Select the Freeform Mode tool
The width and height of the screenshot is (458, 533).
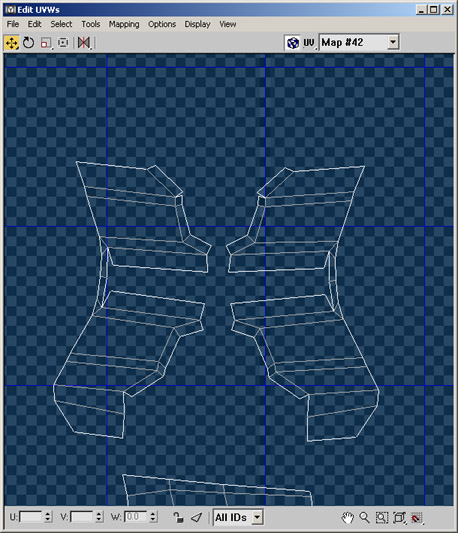(x=63, y=43)
